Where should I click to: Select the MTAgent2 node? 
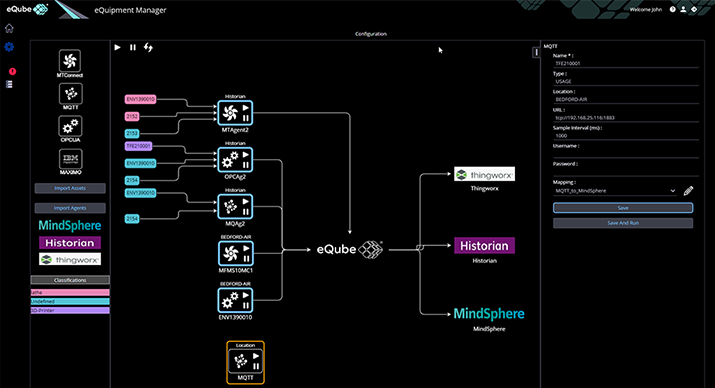(235, 113)
